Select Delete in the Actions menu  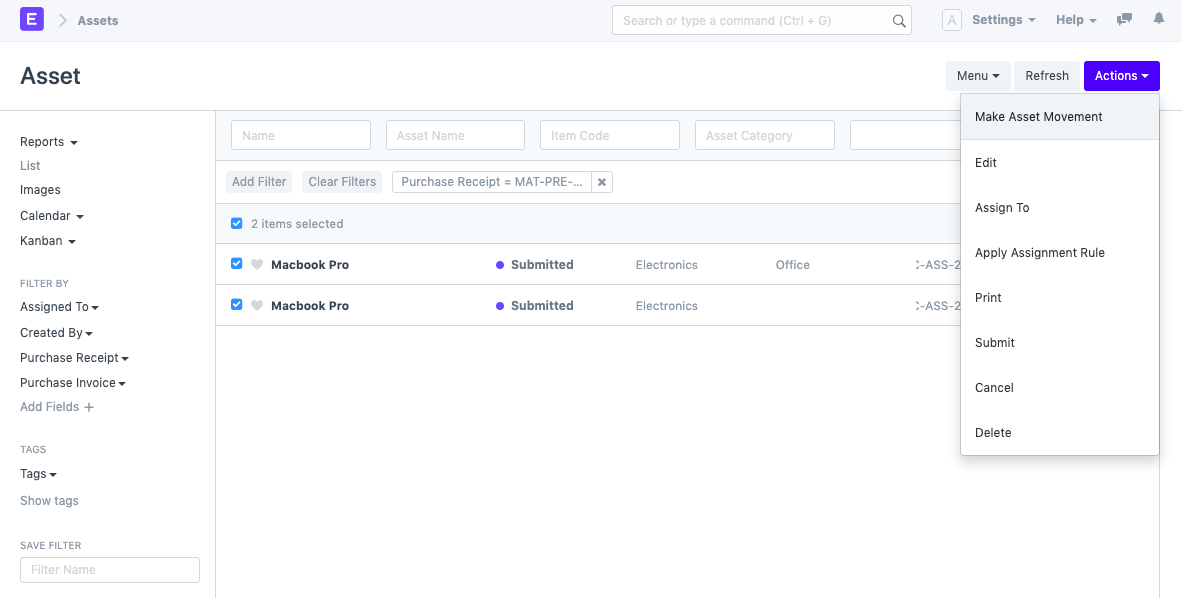[993, 433]
